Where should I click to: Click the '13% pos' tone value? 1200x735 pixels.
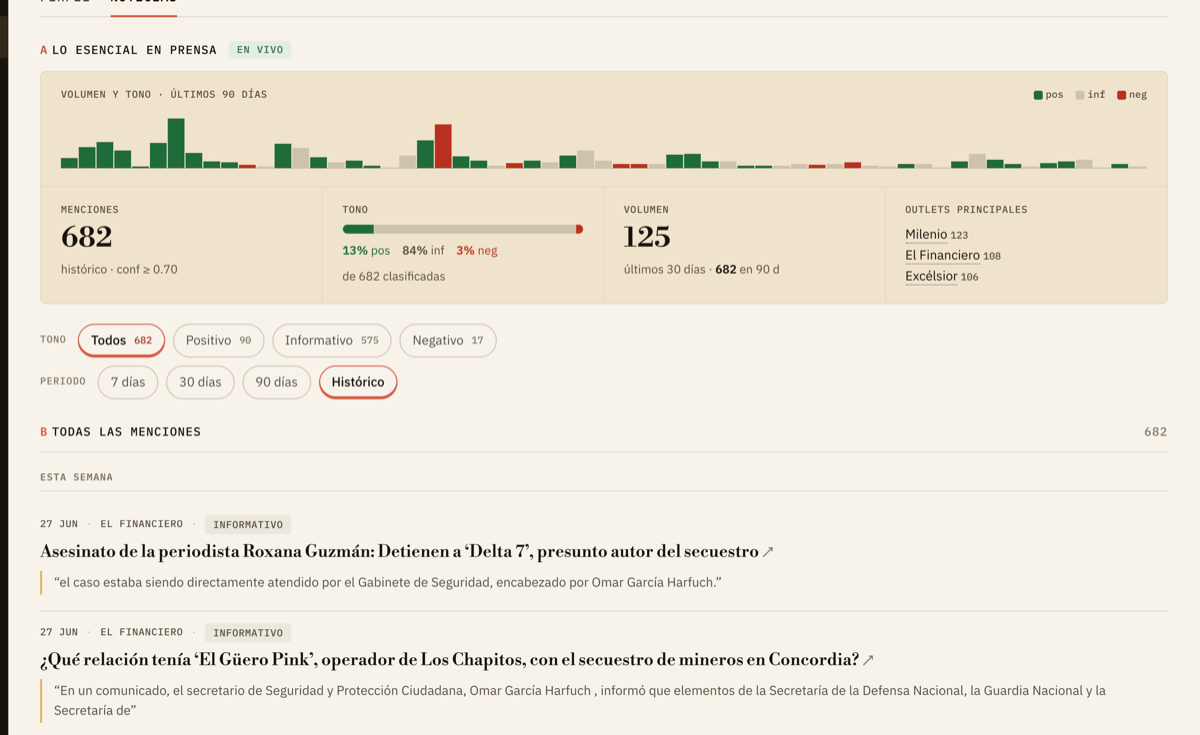pyautogui.click(x=366, y=251)
